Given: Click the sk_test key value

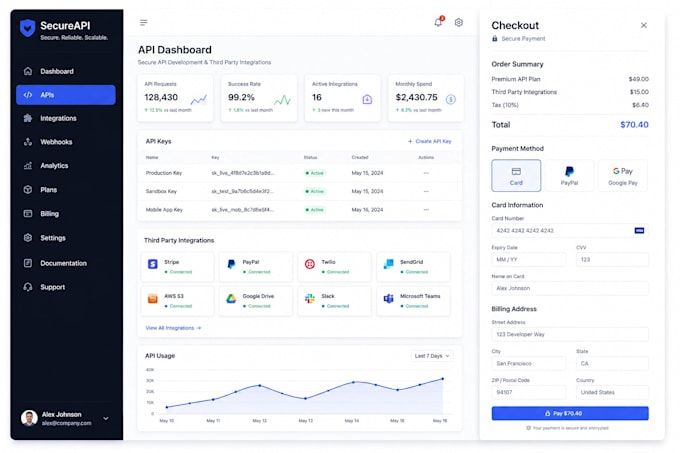Looking at the screenshot, I should tap(242, 191).
